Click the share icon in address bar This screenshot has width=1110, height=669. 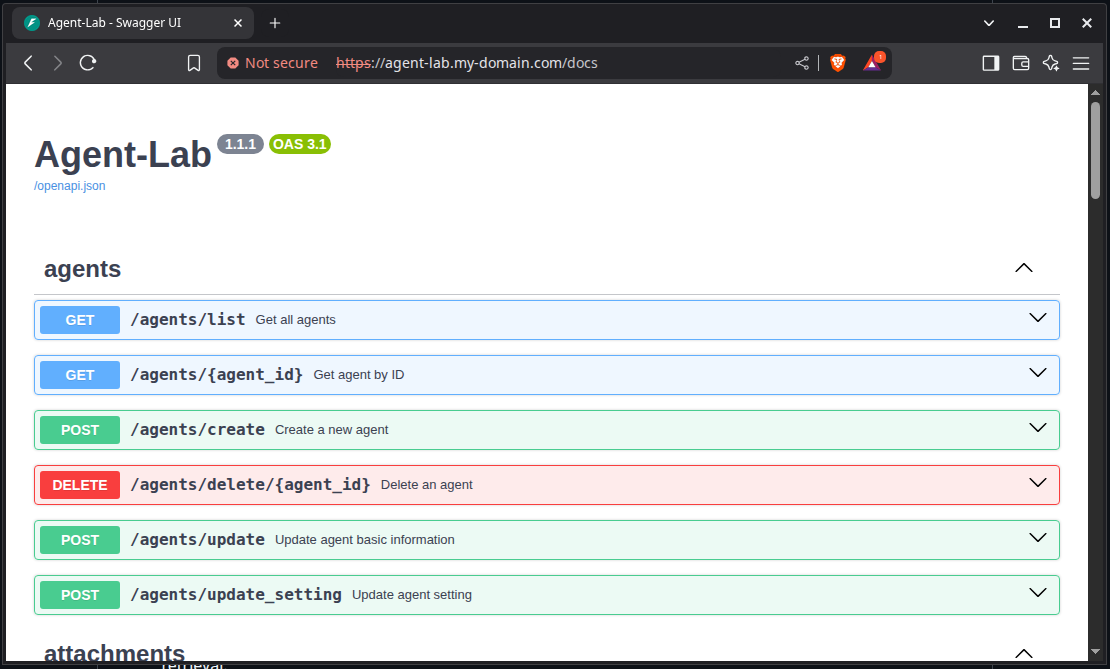801,63
